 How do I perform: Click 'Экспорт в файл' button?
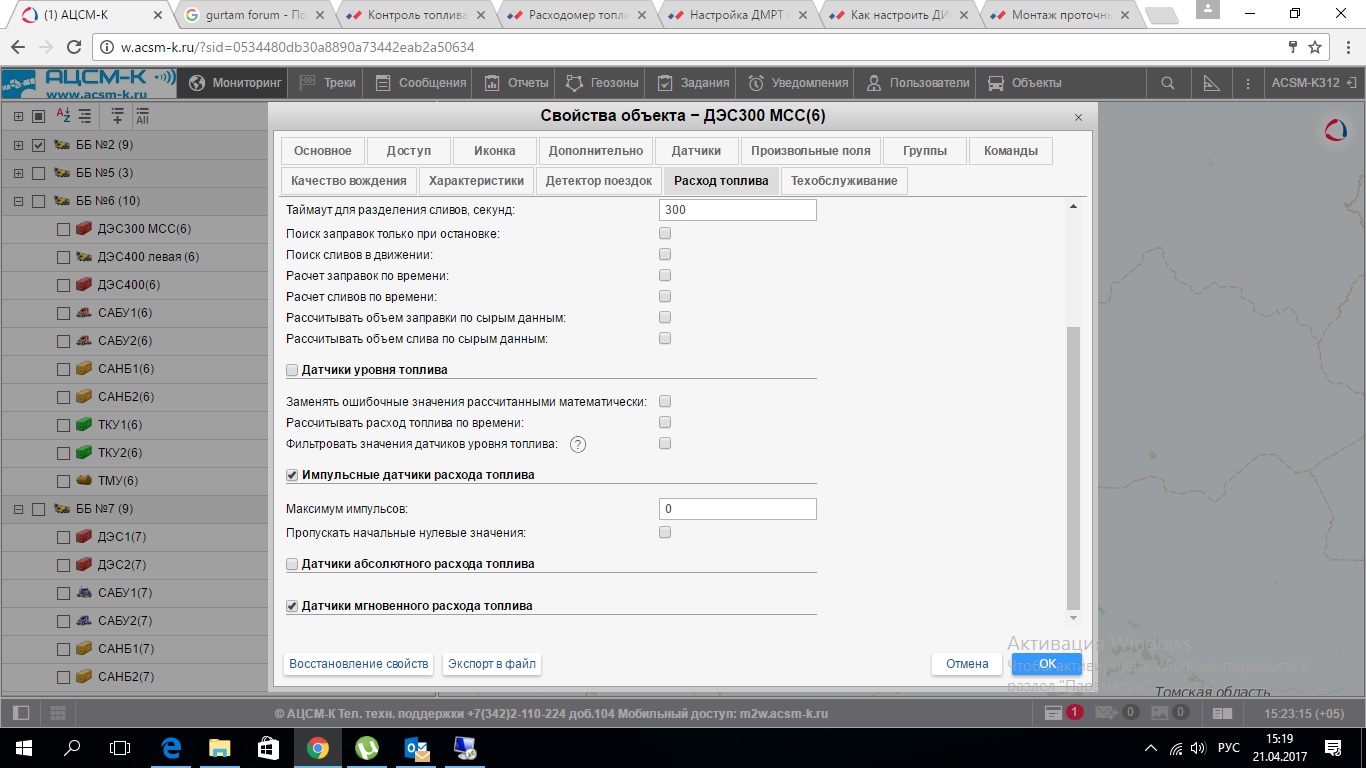point(491,664)
